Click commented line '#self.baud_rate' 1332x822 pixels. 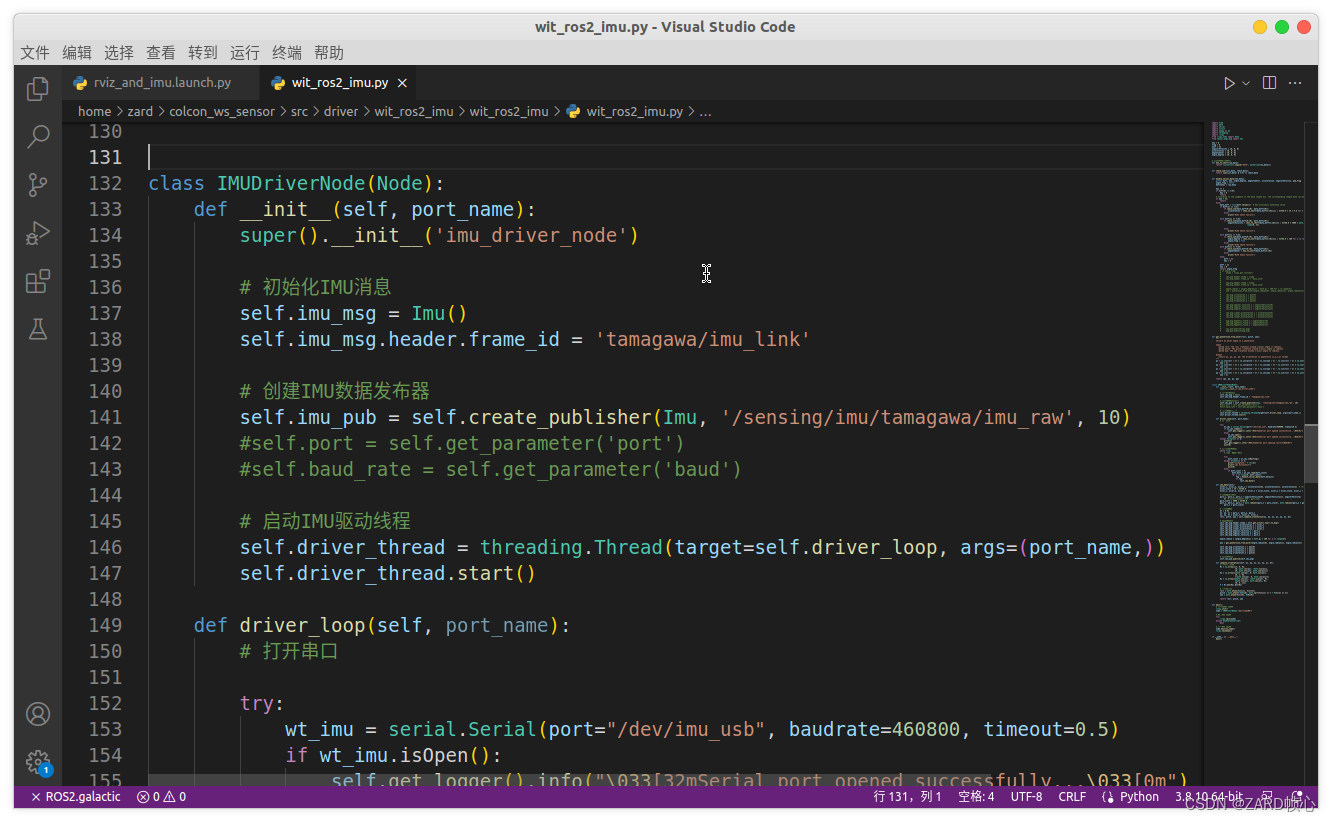(490, 469)
